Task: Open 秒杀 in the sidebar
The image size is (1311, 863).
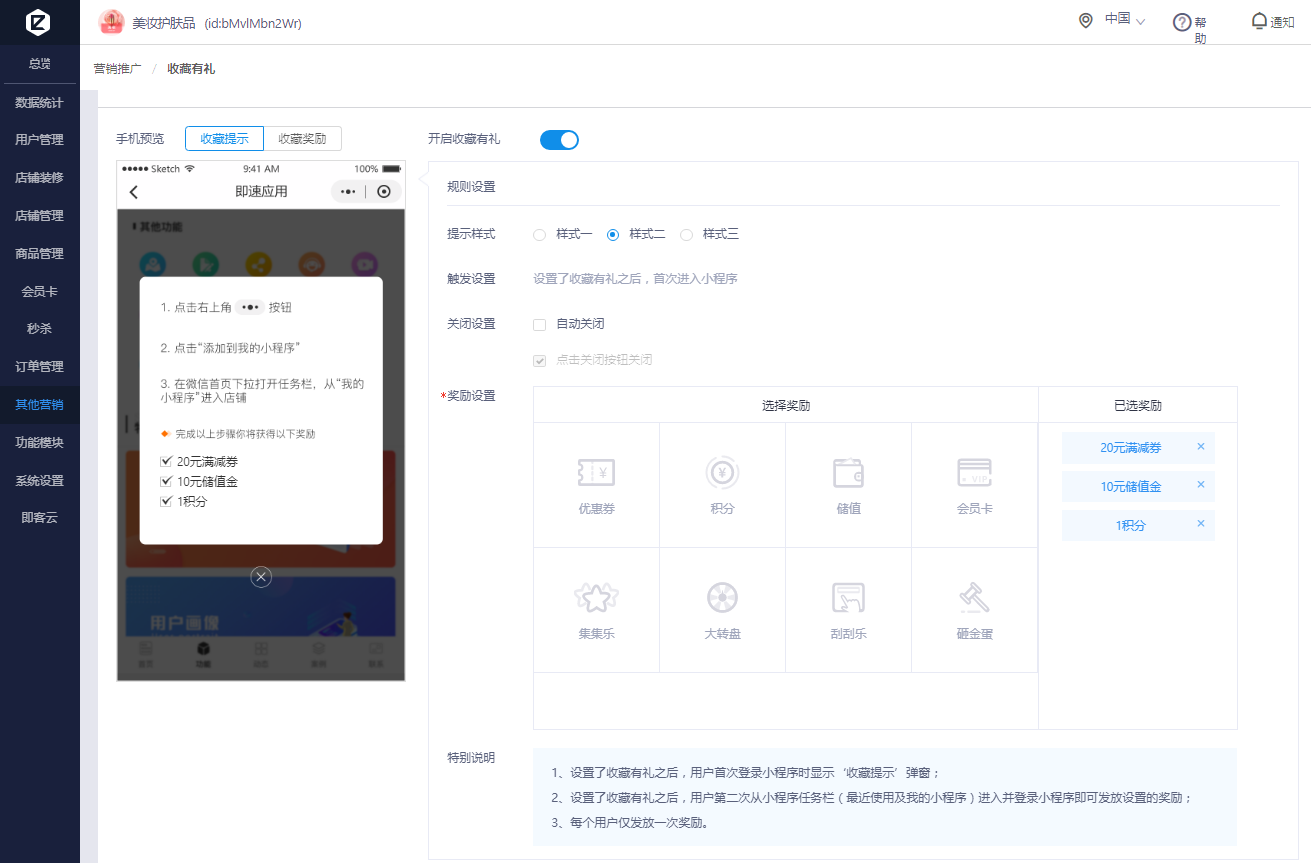Action: (x=40, y=328)
